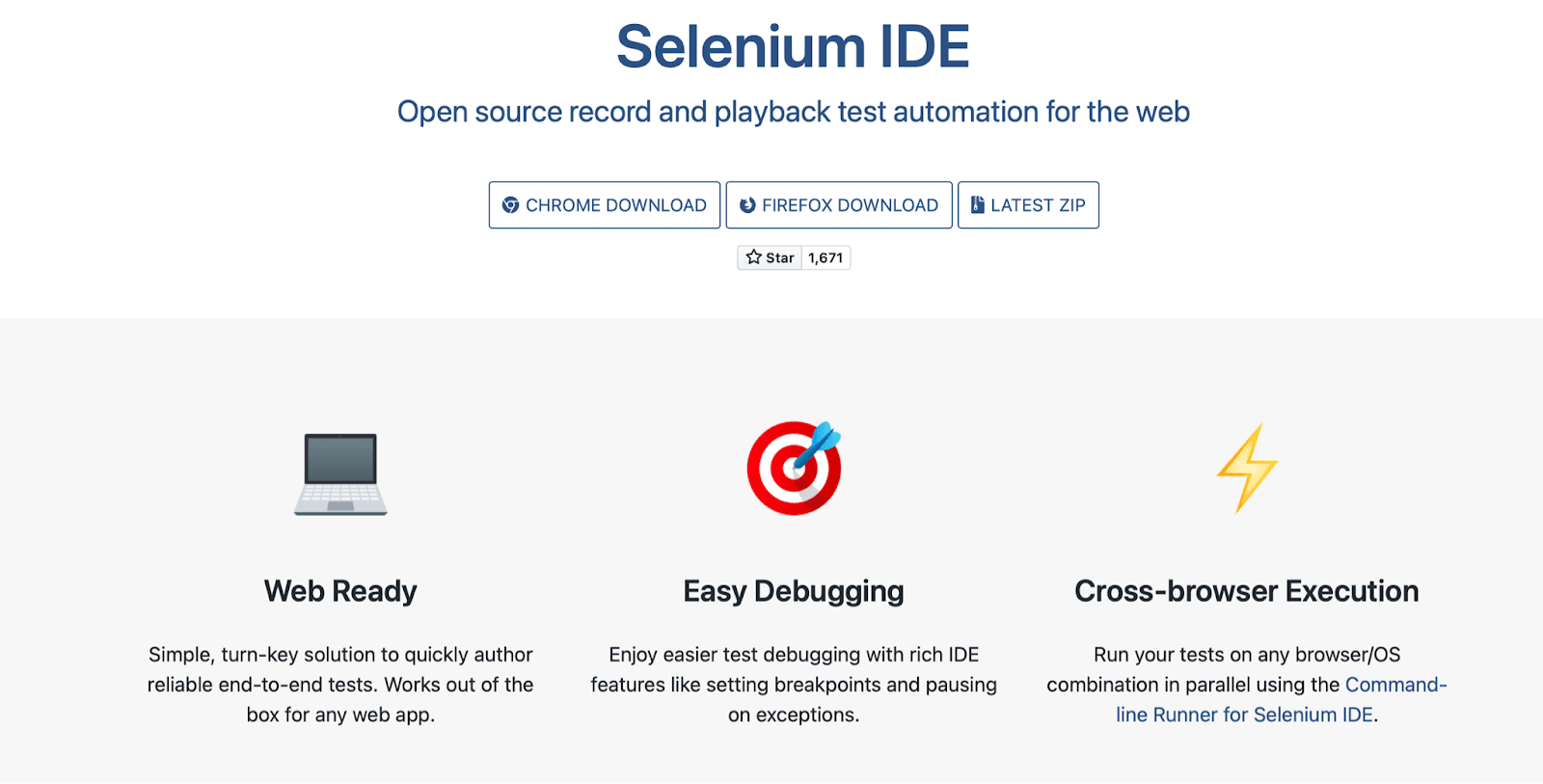This screenshot has height=784, width=1543.
Task: Click the Web Ready section title
Action: tap(339, 591)
